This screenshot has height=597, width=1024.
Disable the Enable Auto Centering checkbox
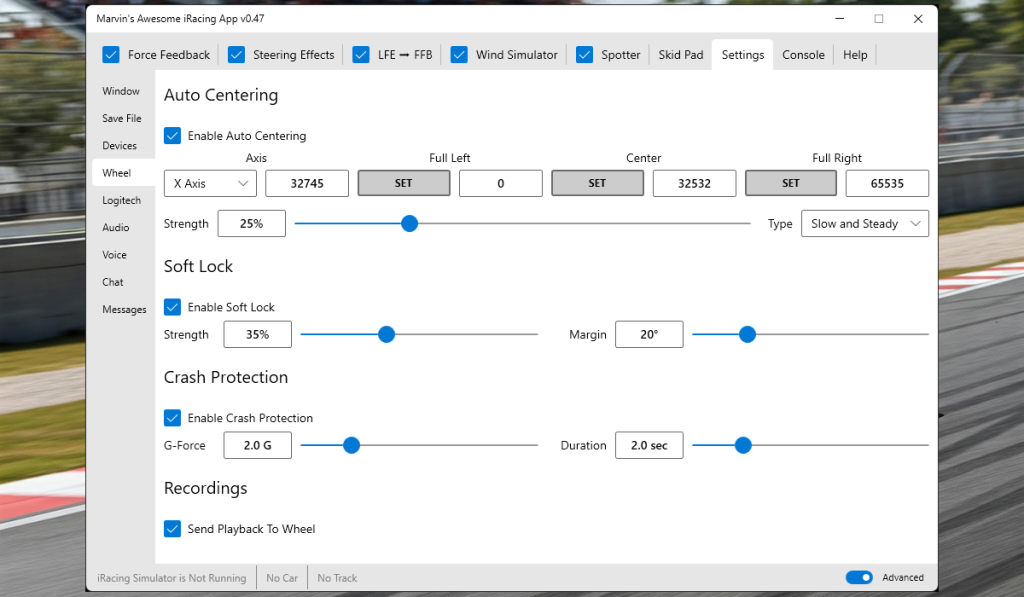click(173, 136)
